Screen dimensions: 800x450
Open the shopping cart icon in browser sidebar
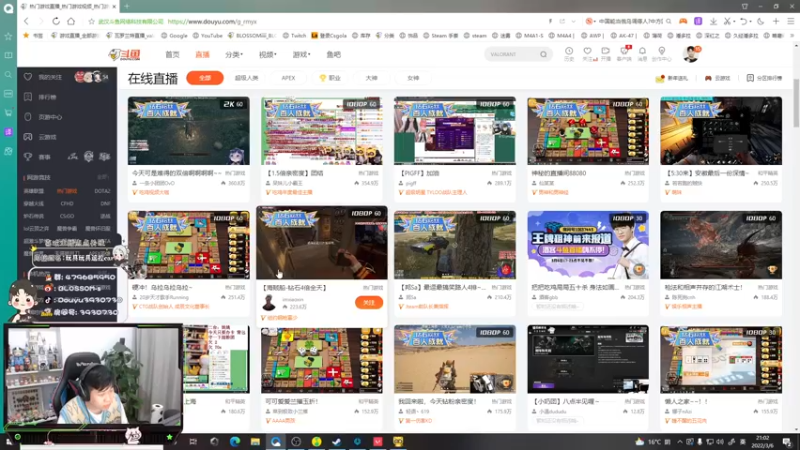8,113
